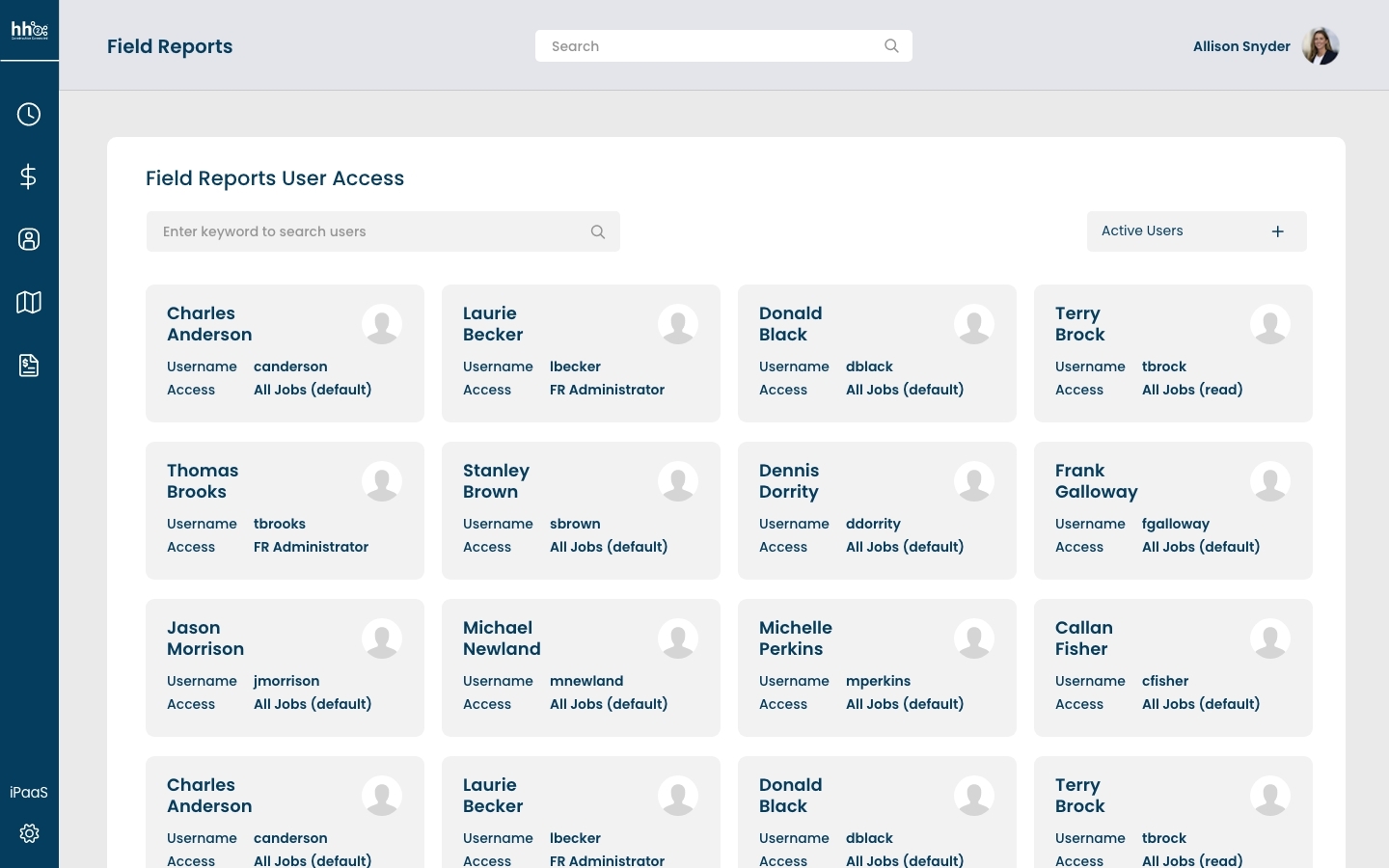Open Allison Snyder's profile menu
Image resolution: width=1389 pixels, height=868 pixels.
(1241, 46)
